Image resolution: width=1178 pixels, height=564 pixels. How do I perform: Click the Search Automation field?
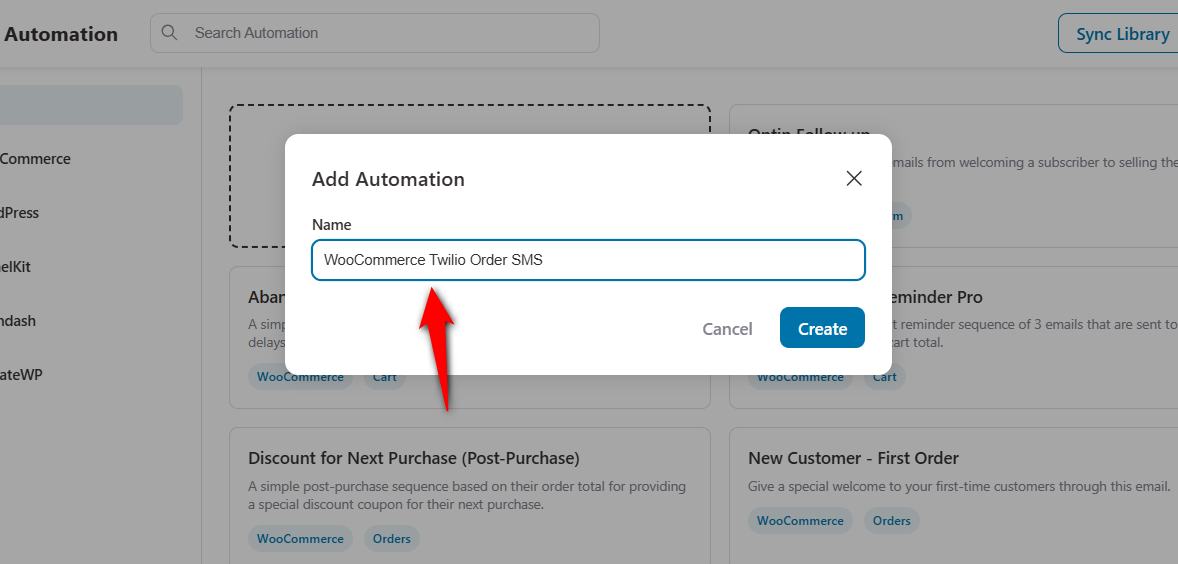coord(375,33)
